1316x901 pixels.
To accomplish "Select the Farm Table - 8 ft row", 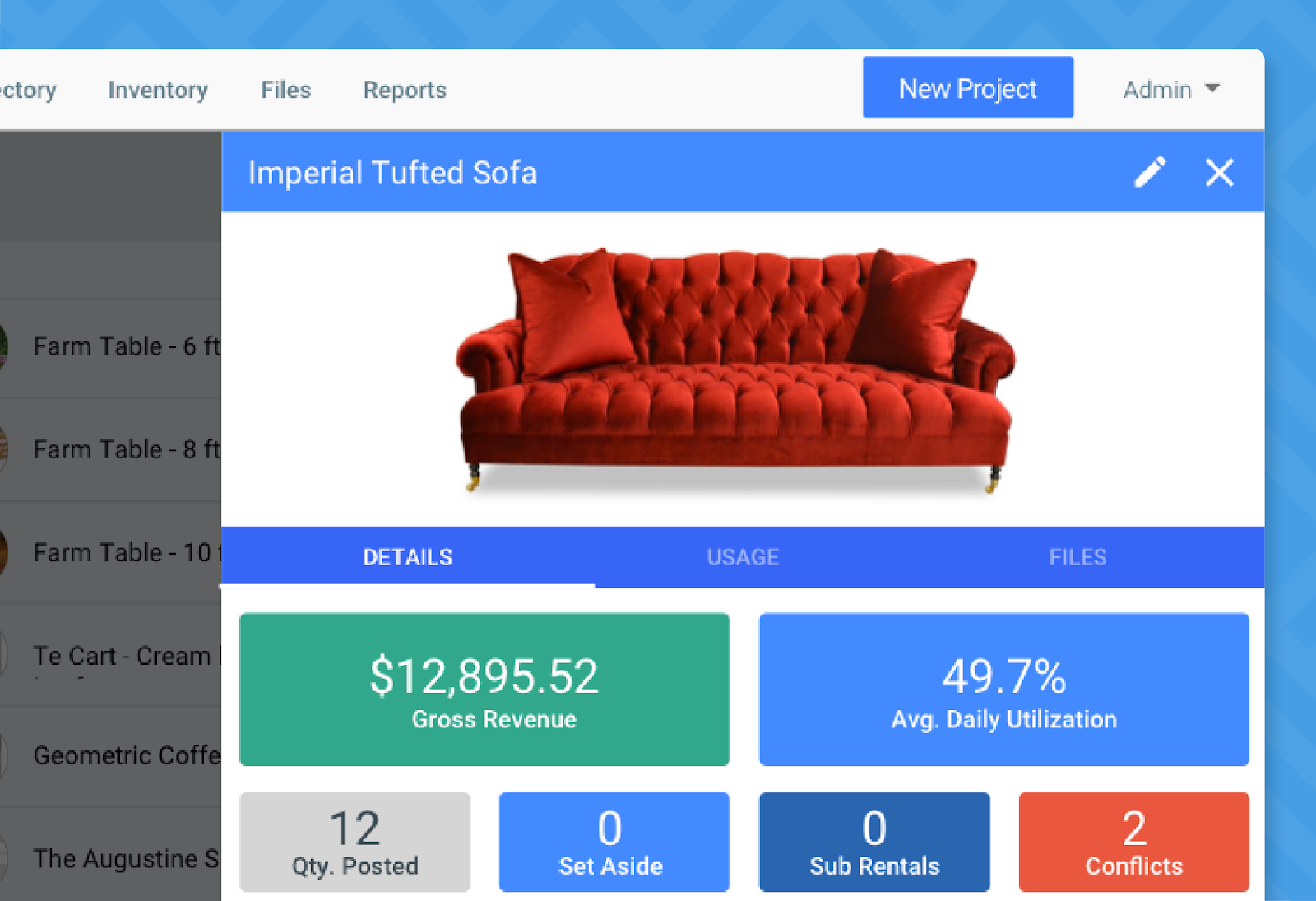I will coord(110,450).
